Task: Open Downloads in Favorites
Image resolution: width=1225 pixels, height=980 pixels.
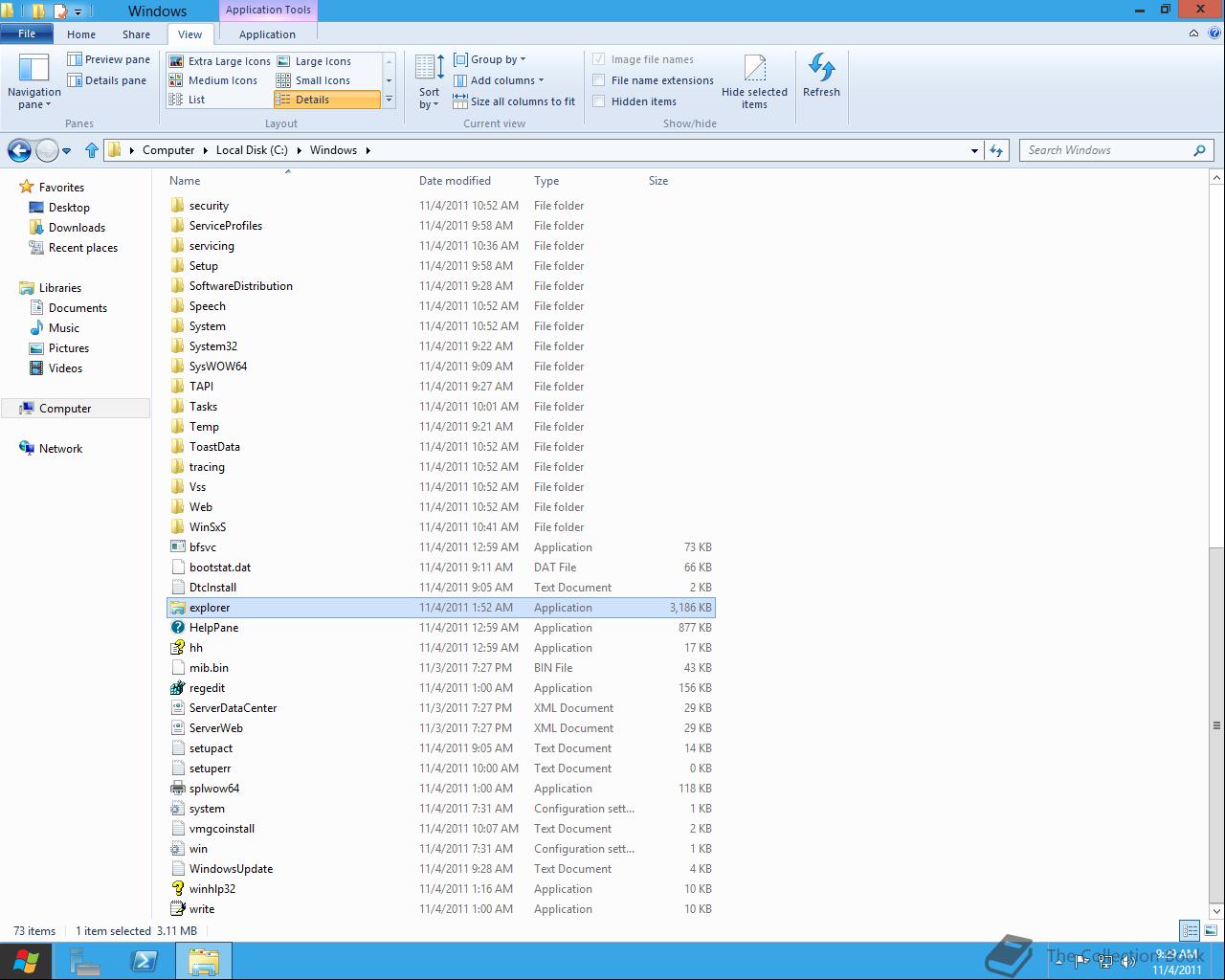Action: point(77,228)
